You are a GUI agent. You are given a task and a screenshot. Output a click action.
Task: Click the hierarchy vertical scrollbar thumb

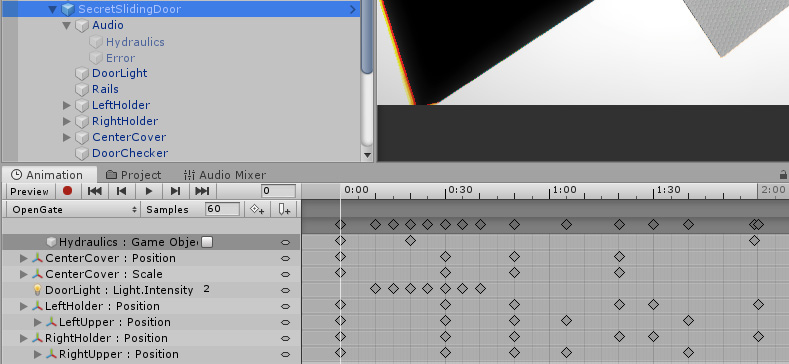click(x=367, y=36)
